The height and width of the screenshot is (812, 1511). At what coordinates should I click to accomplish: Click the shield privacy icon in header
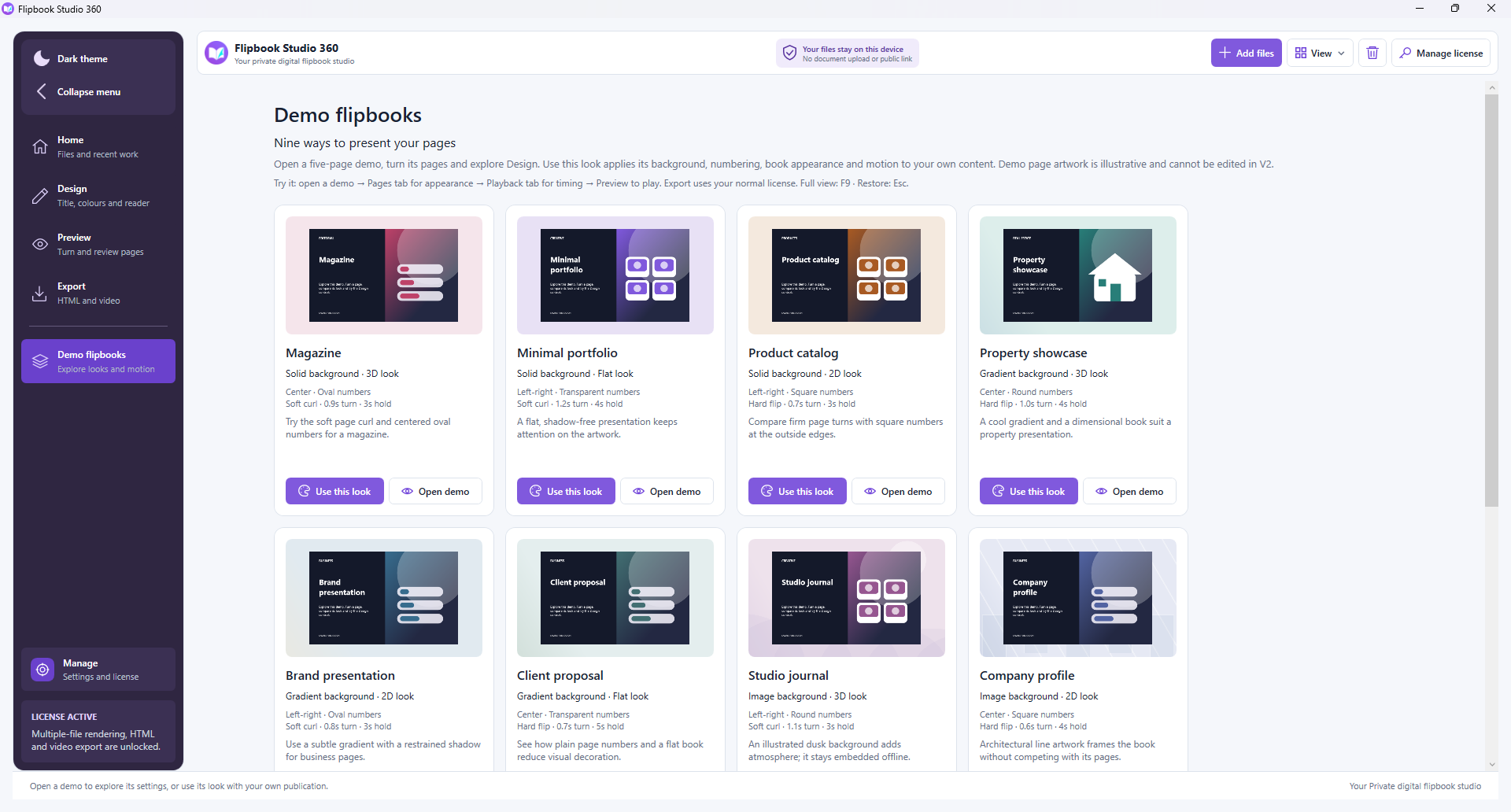click(x=789, y=53)
